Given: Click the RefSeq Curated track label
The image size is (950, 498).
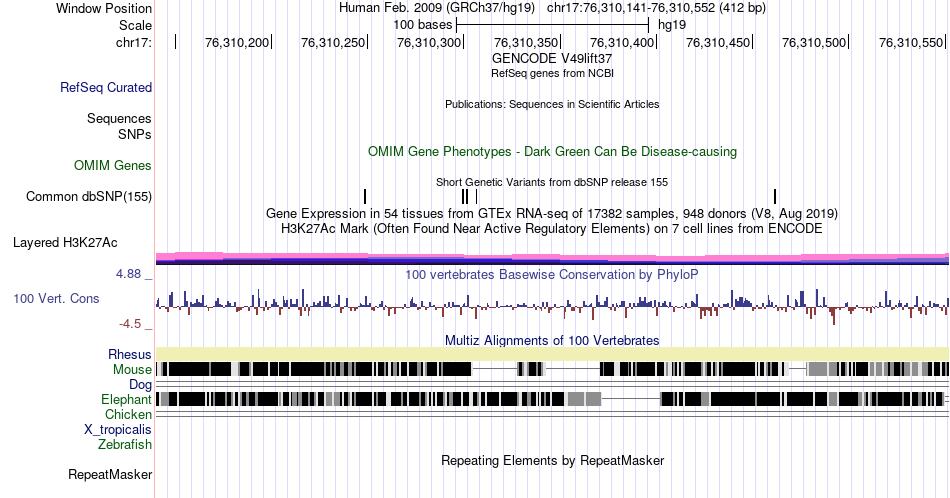Looking at the screenshot, I should tap(105, 87).
